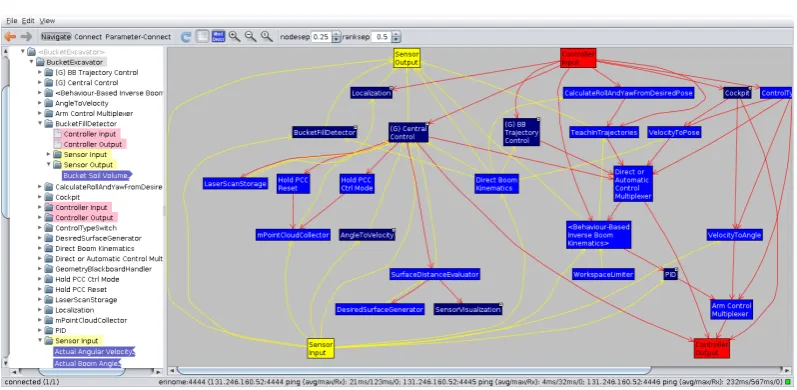Click the SurfaceDistanceEvaluator graph node
This screenshot has width=797, height=390.
435,274
